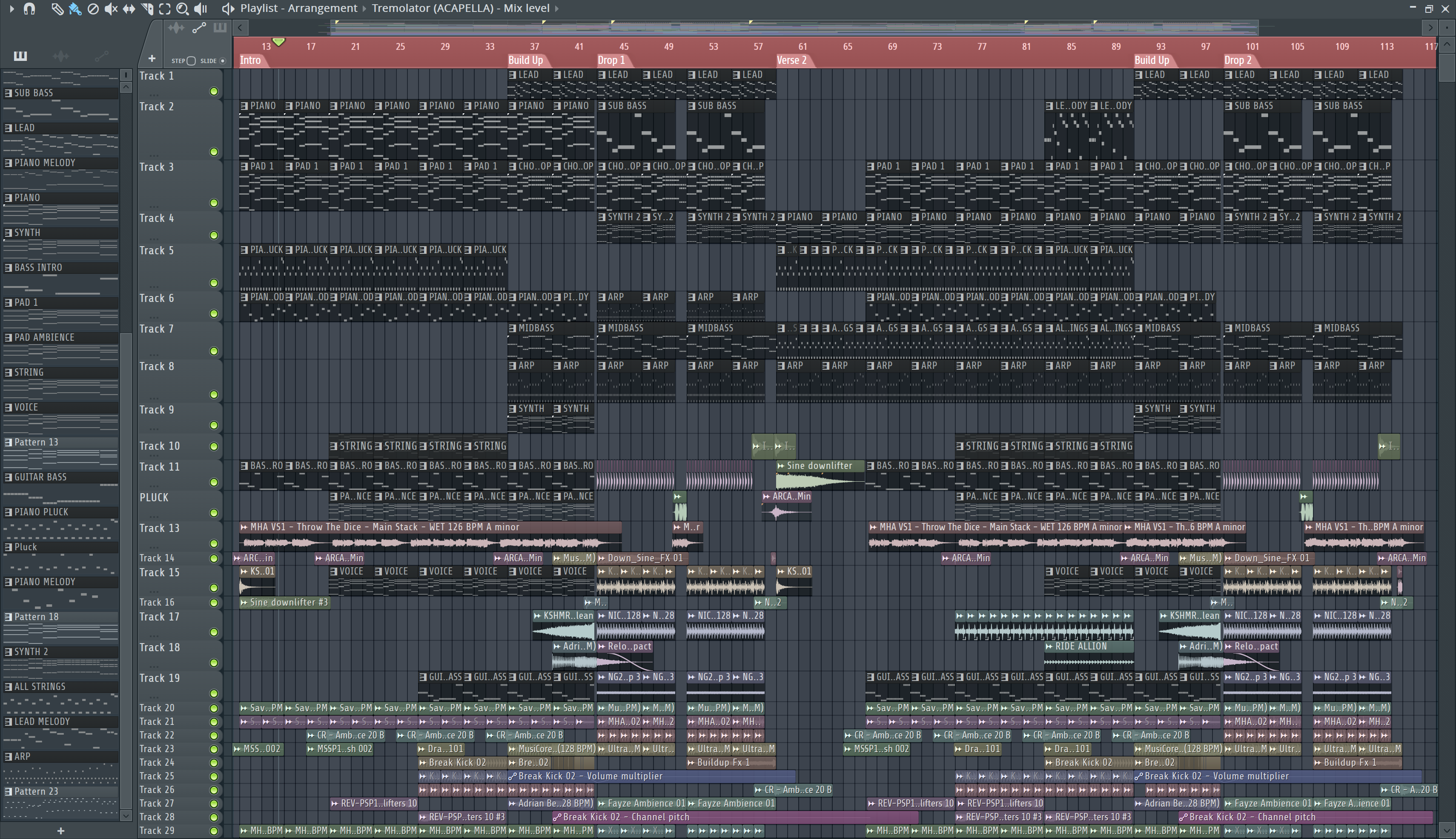Open menu icon of SUB BASS picker item

(8, 93)
